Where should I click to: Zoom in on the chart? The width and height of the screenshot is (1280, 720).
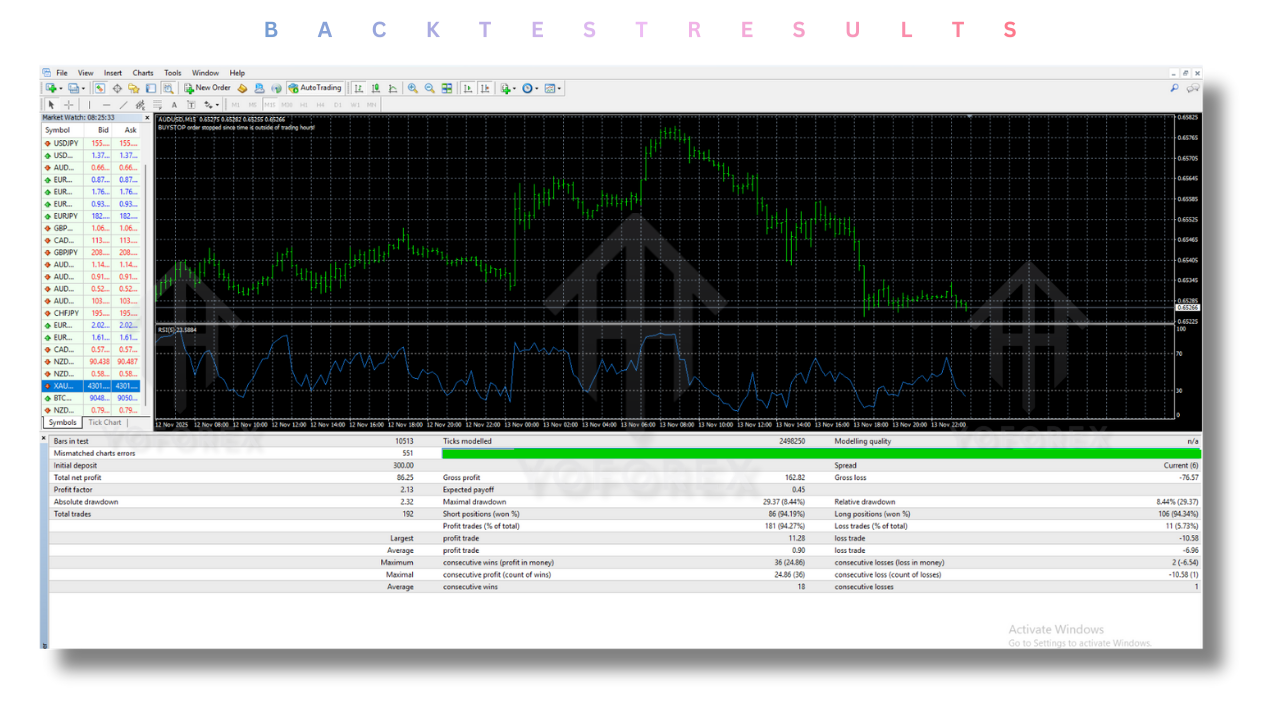pos(412,88)
